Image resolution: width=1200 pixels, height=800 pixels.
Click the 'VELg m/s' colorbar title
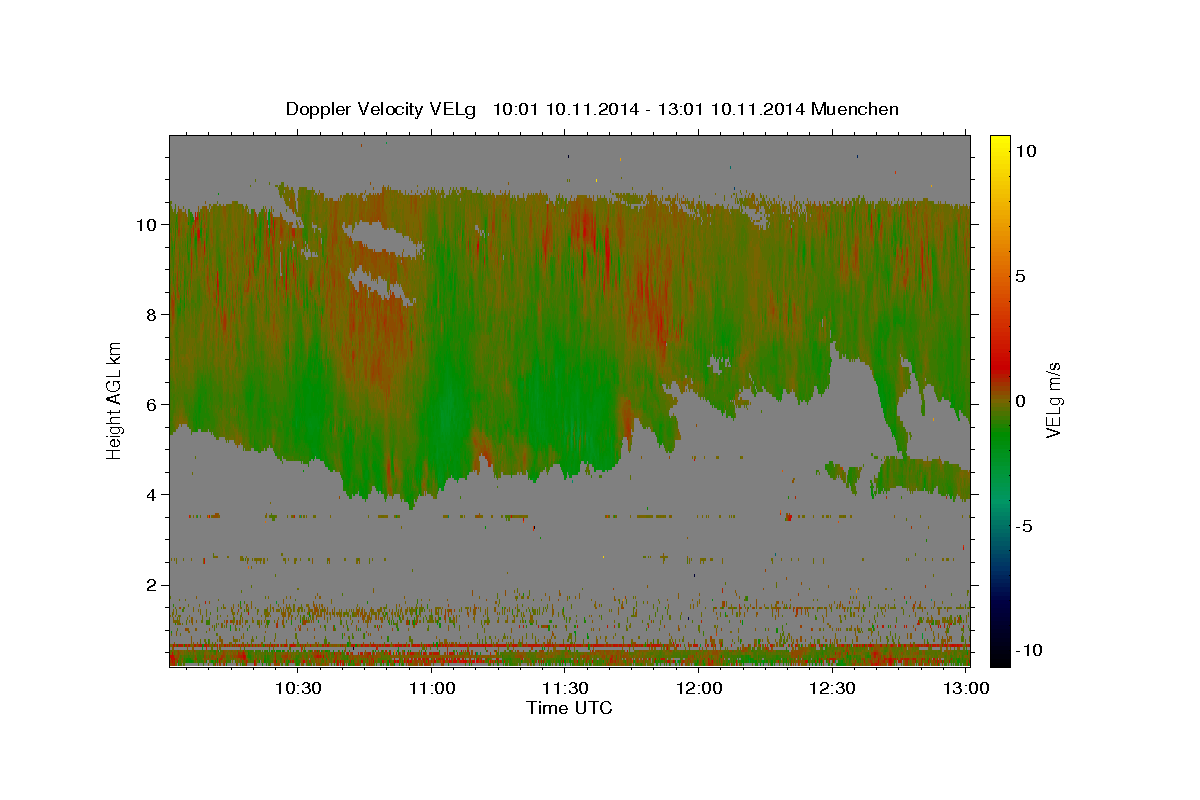point(1054,400)
